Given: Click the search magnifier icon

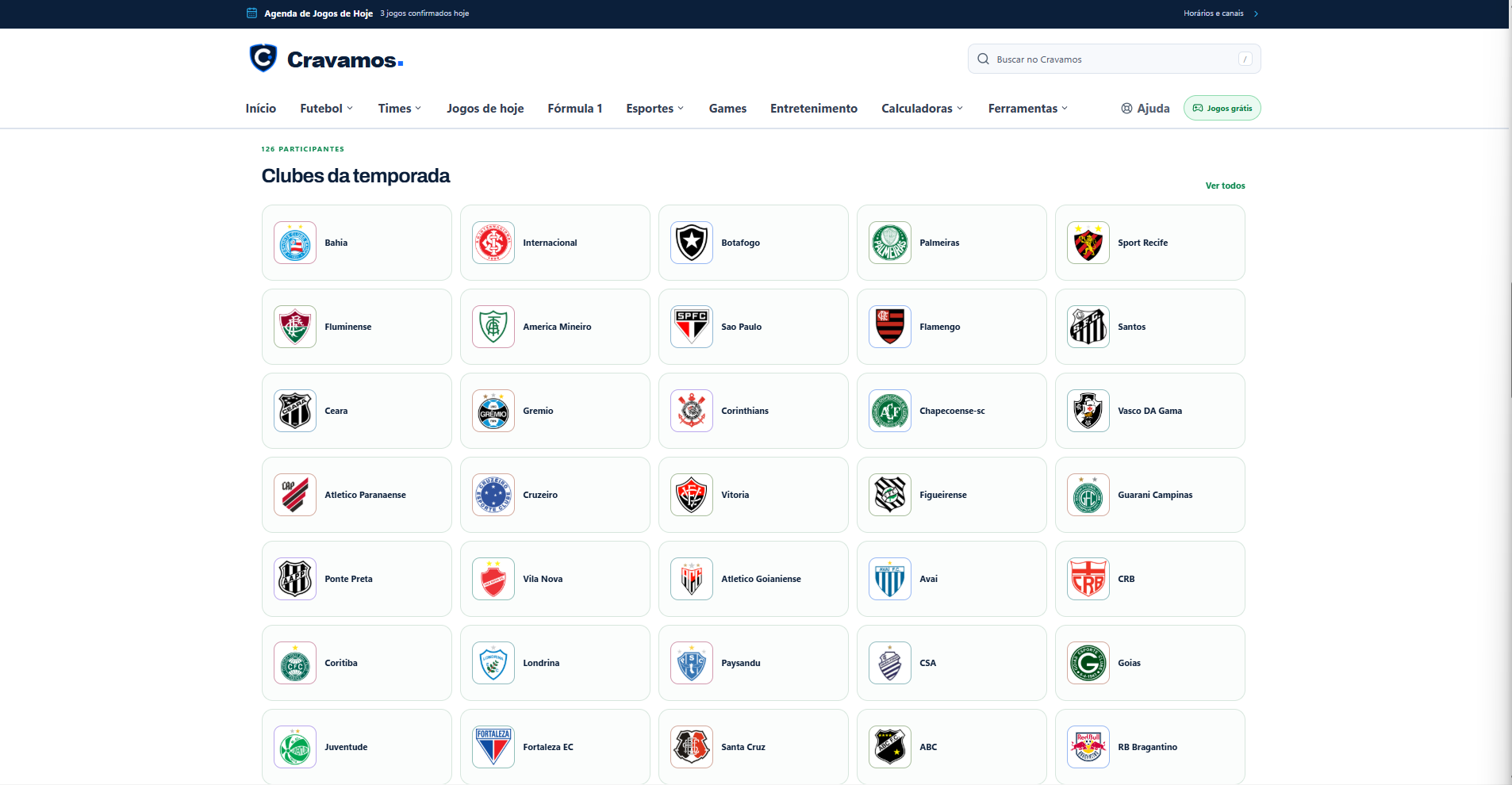Looking at the screenshot, I should click(x=983, y=59).
